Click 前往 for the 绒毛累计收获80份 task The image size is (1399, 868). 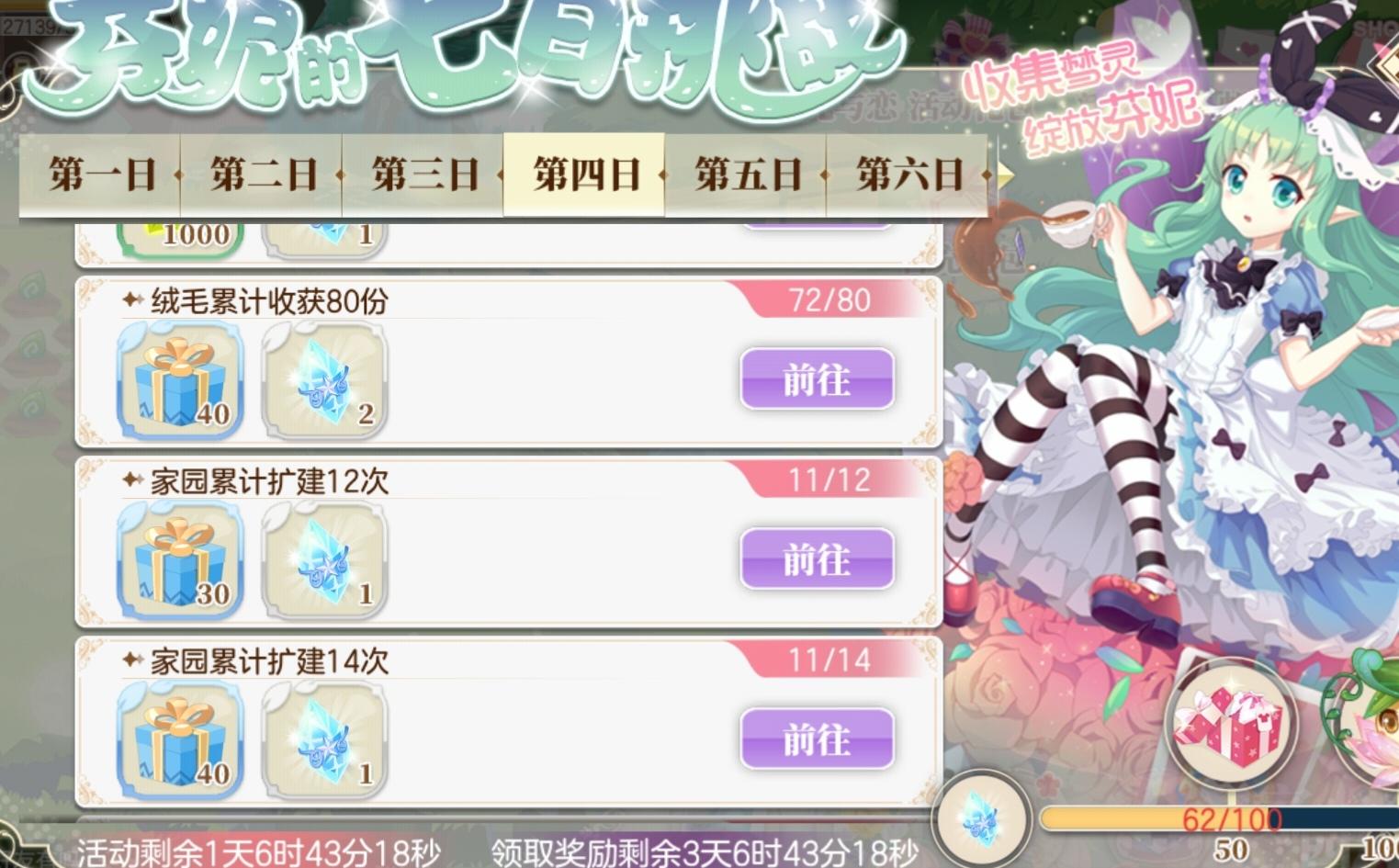pyautogui.click(x=817, y=378)
